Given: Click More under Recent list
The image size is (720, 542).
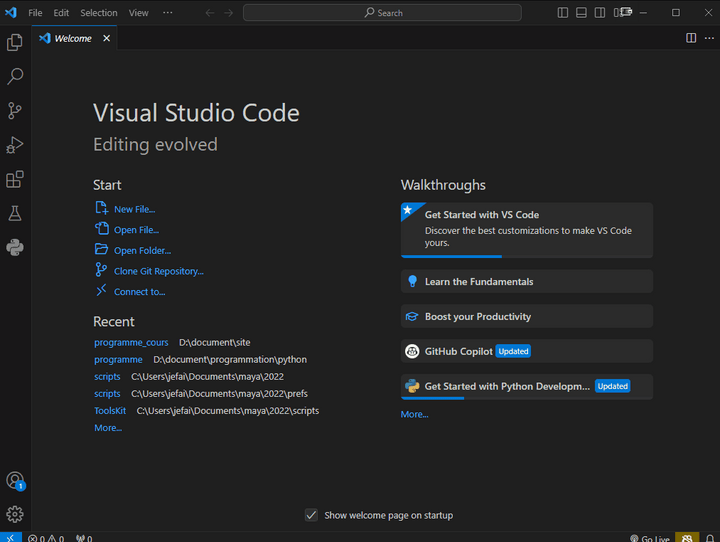Looking at the screenshot, I should click(x=108, y=428).
